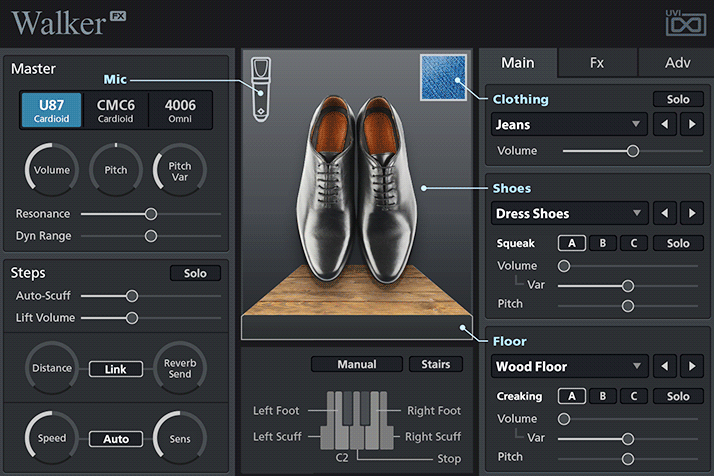Open the Jeans clothing dropdown

[569, 125]
